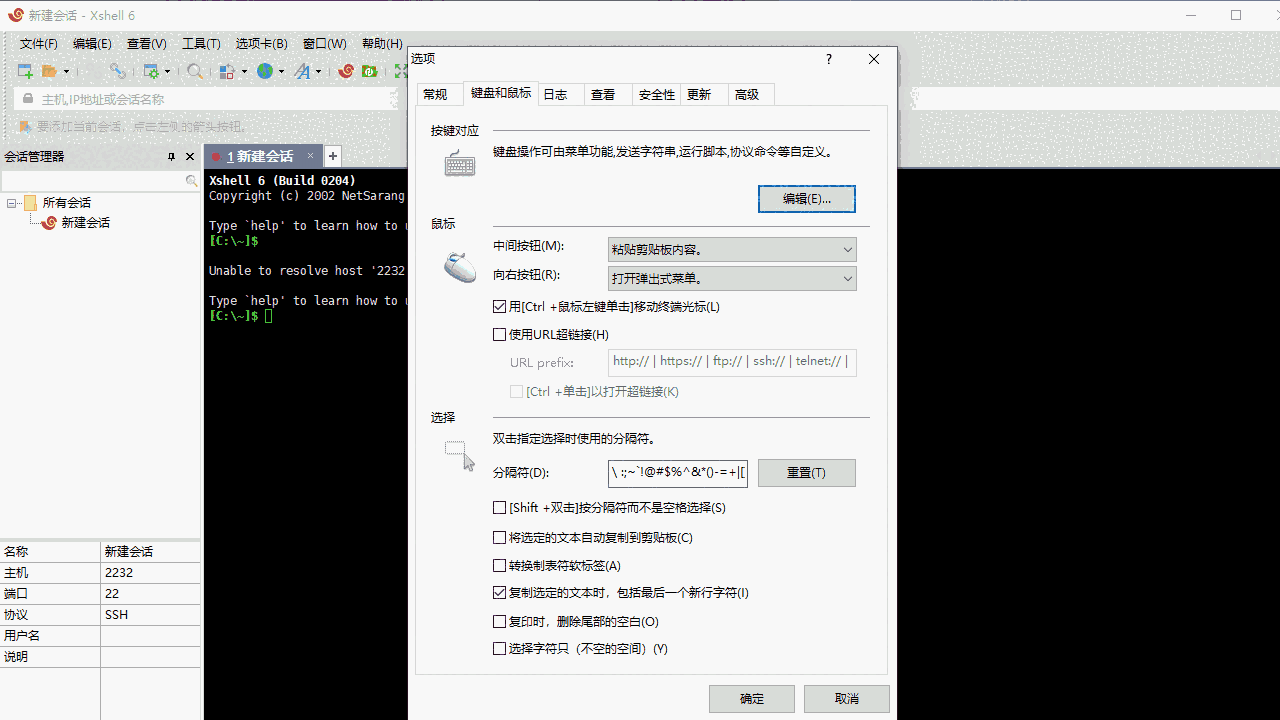Click the 确定 button to confirm

pyautogui.click(x=752, y=698)
